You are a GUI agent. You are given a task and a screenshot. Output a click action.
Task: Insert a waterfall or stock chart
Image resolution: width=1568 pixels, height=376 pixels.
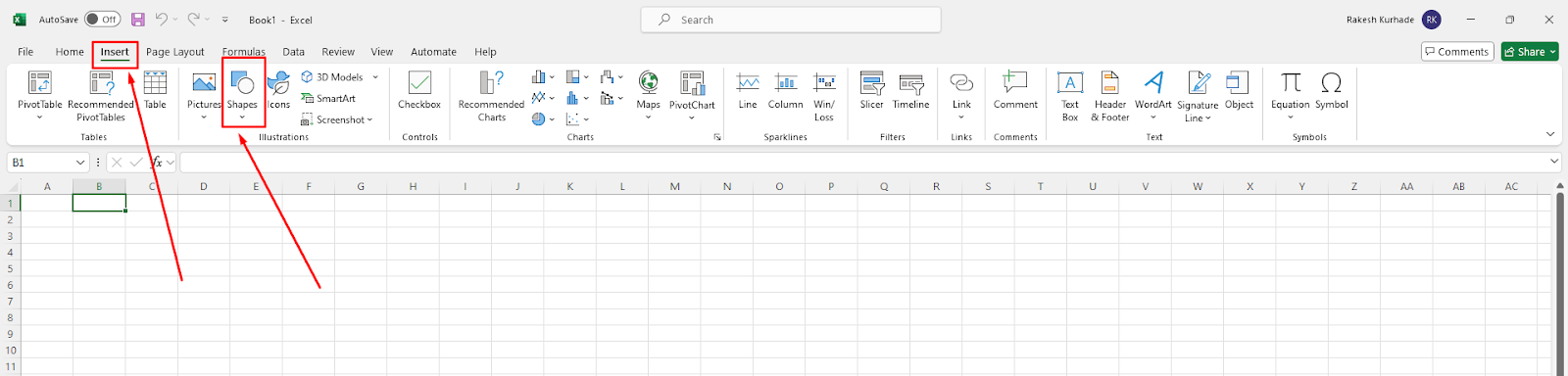(x=612, y=77)
